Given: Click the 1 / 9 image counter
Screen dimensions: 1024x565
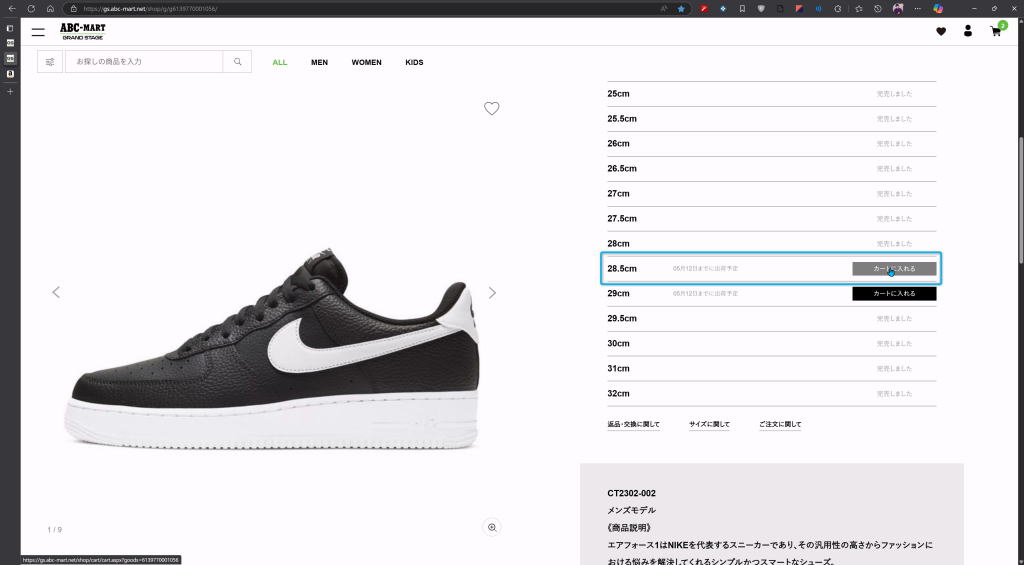Looking at the screenshot, I should 55,530.
